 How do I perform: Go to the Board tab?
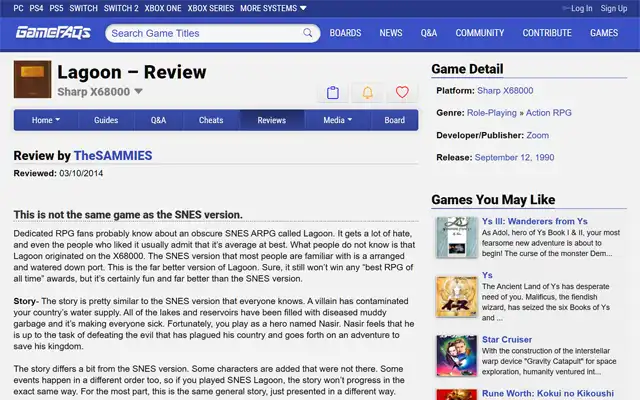[x=394, y=120]
